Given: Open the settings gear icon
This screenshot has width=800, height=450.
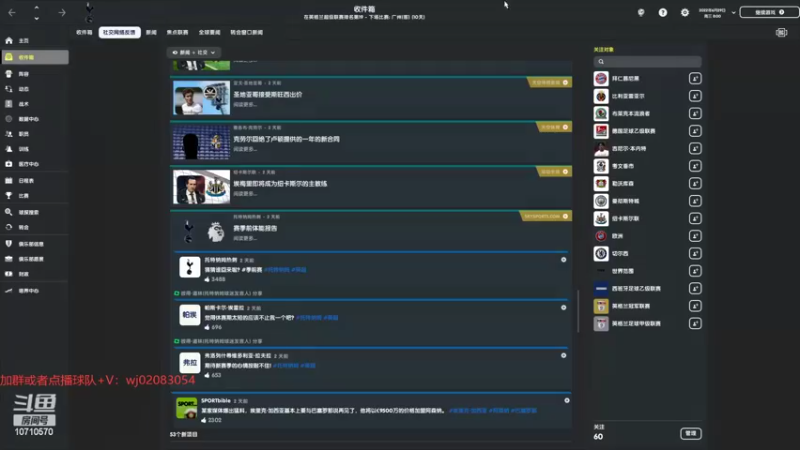Looking at the screenshot, I should point(685,12).
